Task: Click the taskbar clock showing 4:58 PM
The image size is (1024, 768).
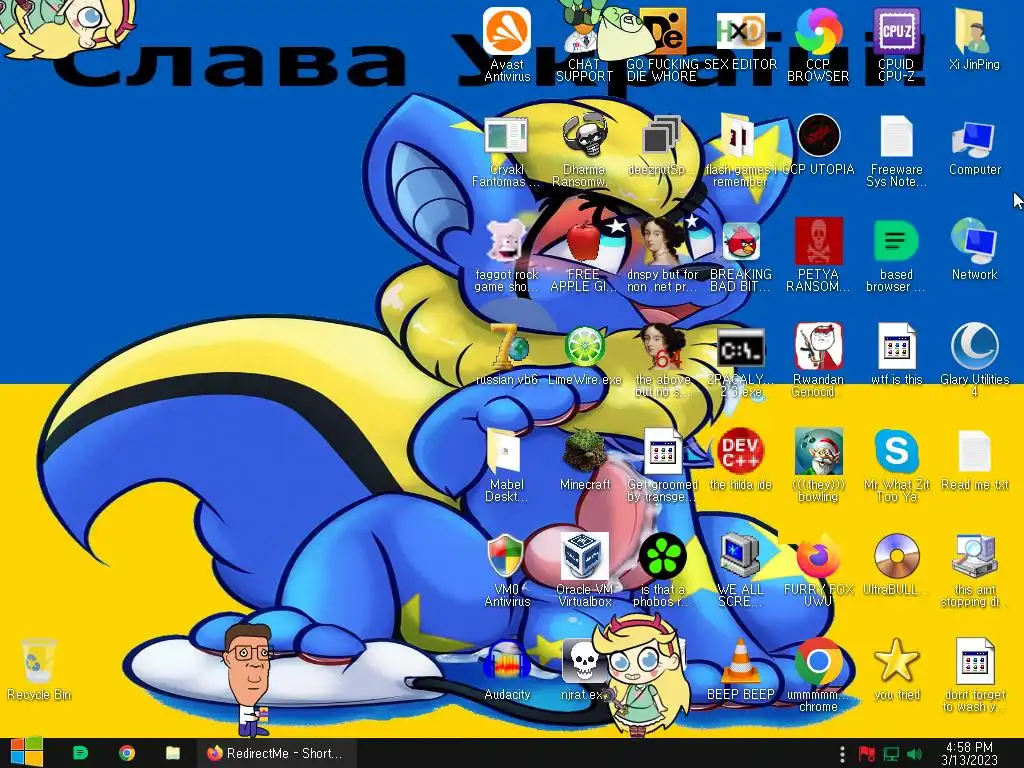Action: [x=969, y=753]
